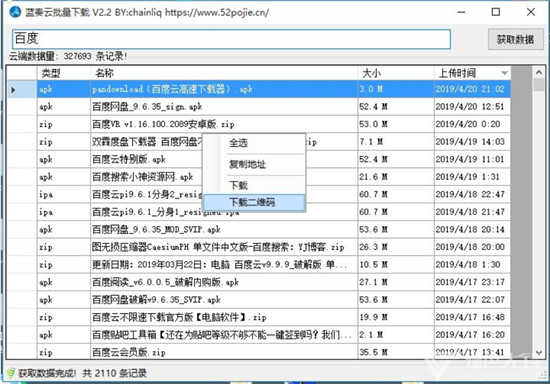This screenshot has width=550, height=384.
Task: Select the 百度贴吧工具箱 row
Action: pos(259,335)
